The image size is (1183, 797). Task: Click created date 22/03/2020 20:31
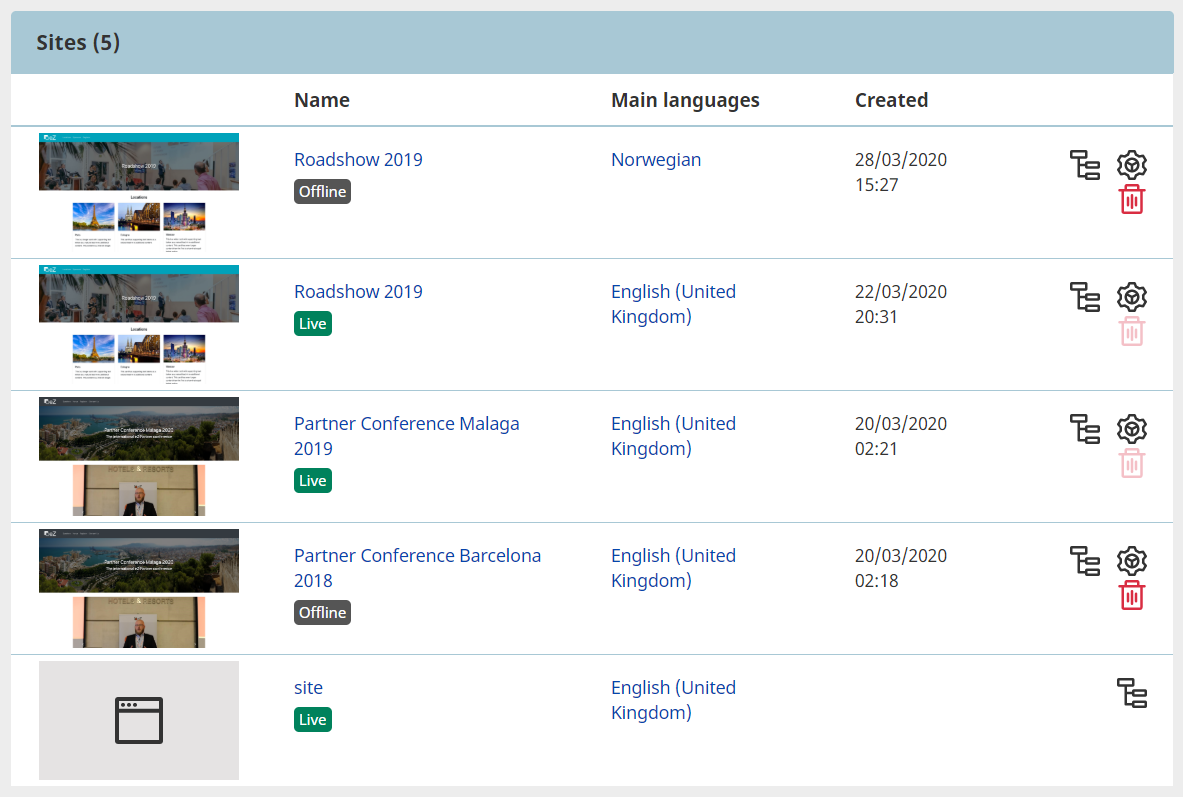[900, 304]
